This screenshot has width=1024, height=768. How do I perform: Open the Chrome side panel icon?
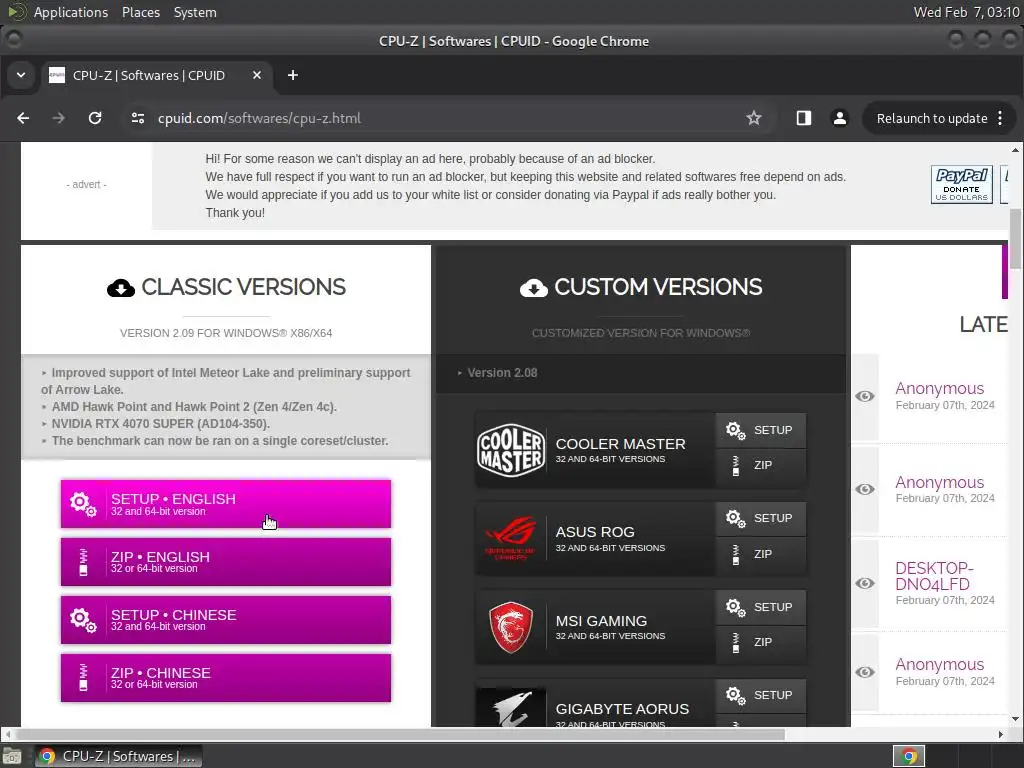tap(804, 118)
